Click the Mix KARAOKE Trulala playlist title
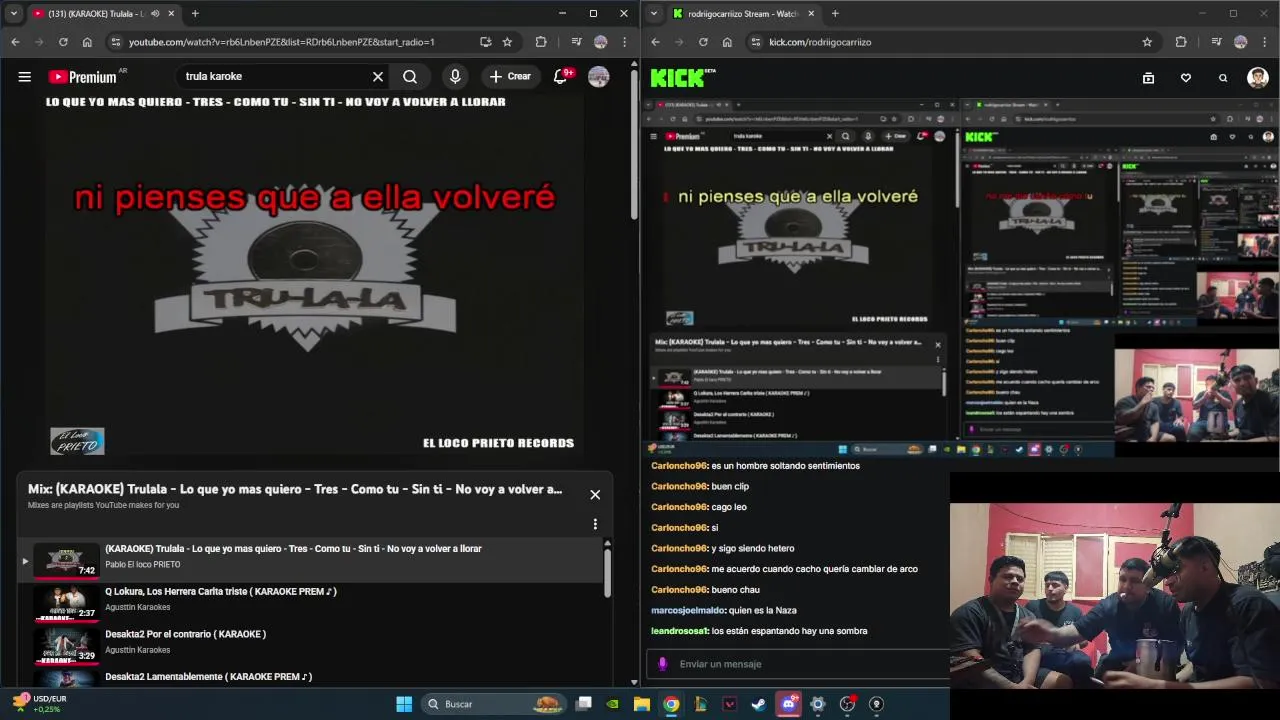 click(295, 489)
